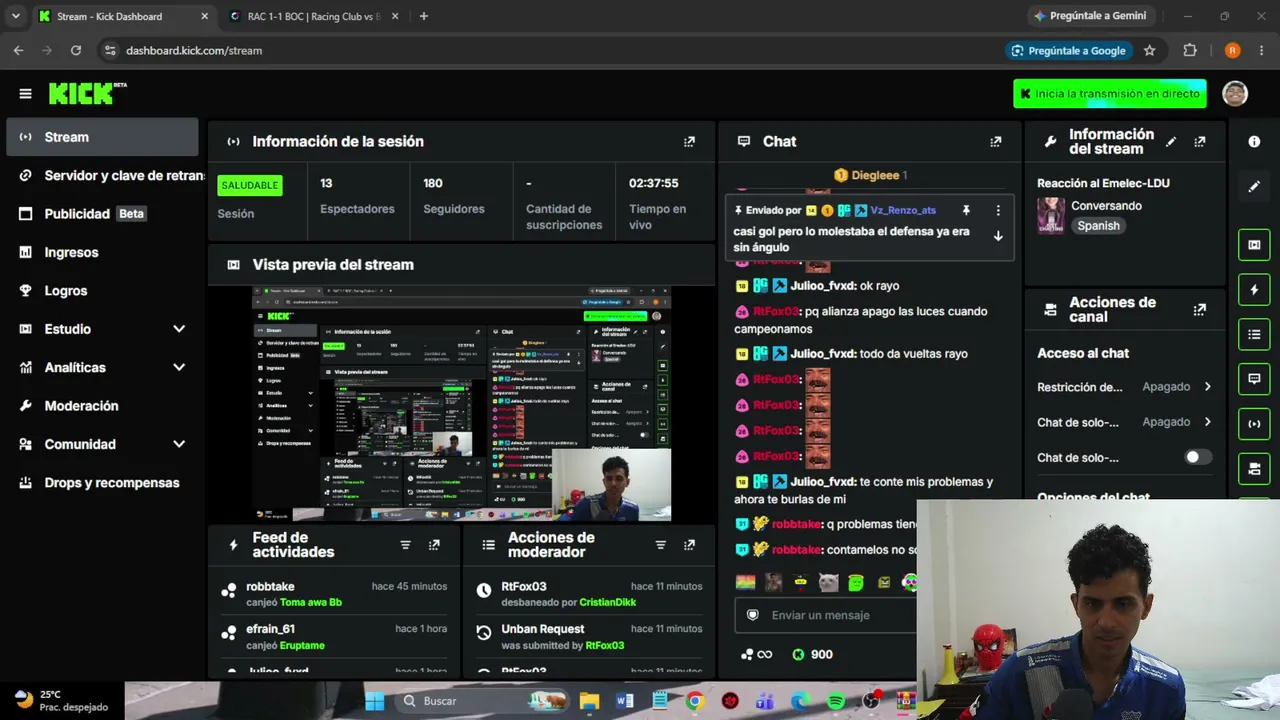The image size is (1280, 720).
Task: Toggle chat widget in right sidebar
Action: [x=1254, y=379]
